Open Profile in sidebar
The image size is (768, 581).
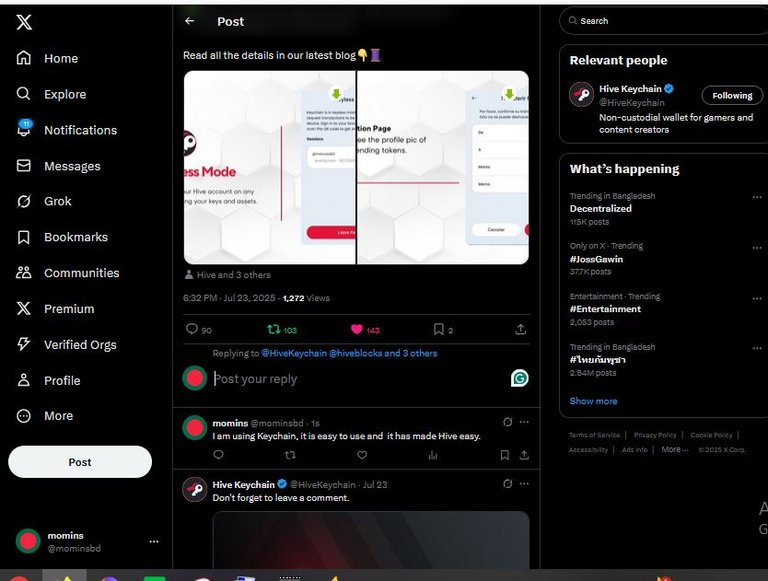[x=48, y=380]
